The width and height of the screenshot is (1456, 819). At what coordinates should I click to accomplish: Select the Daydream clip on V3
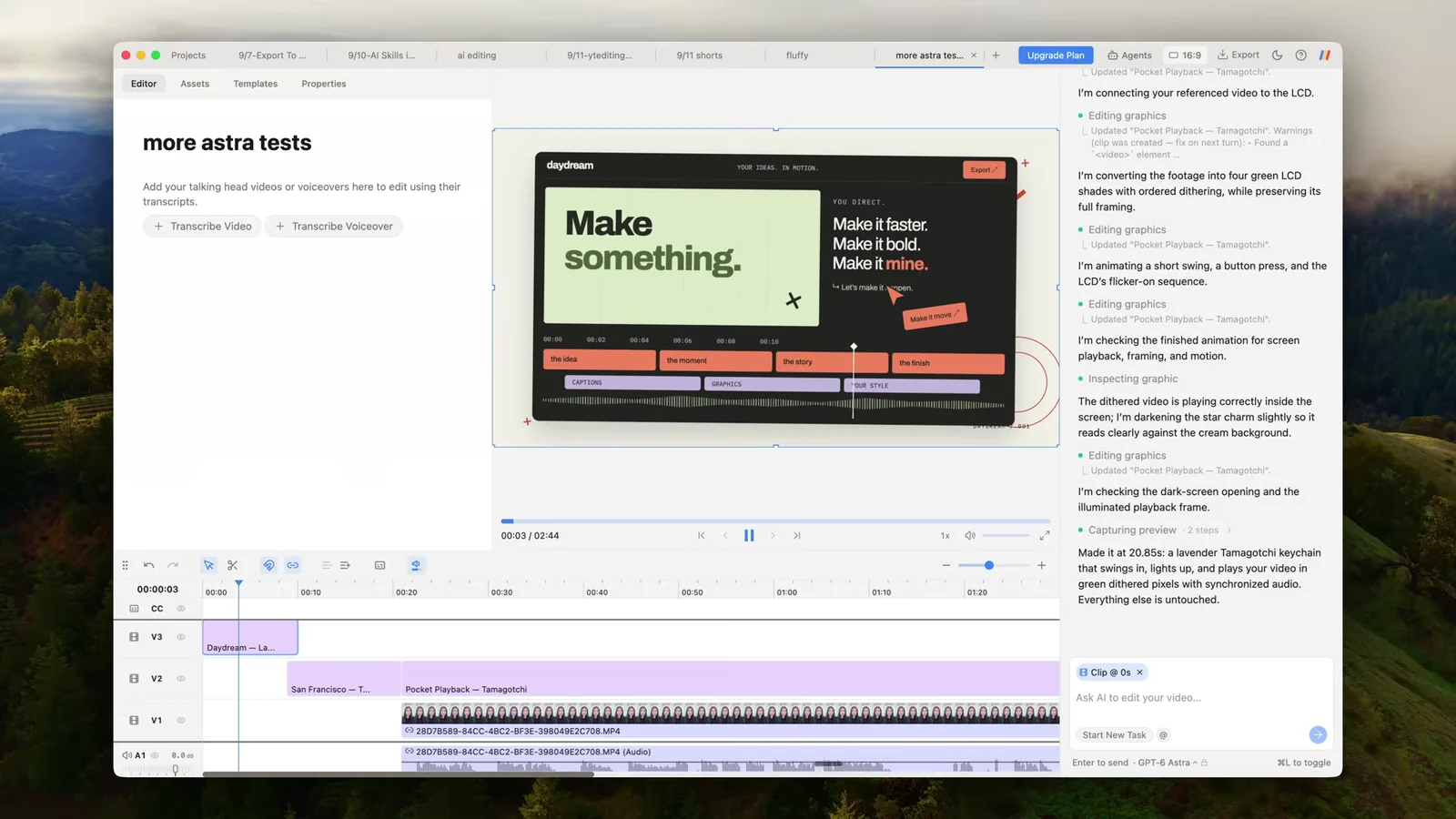pyautogui.click(x=250, y=637)
